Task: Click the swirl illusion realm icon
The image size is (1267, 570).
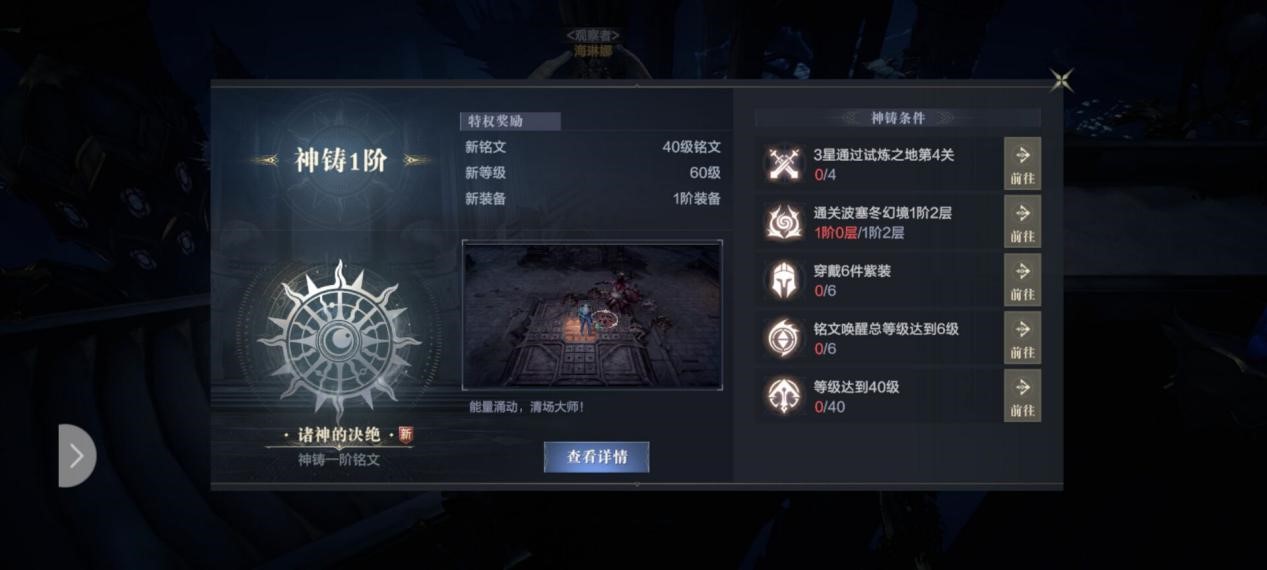Action: tap(784, 222)
